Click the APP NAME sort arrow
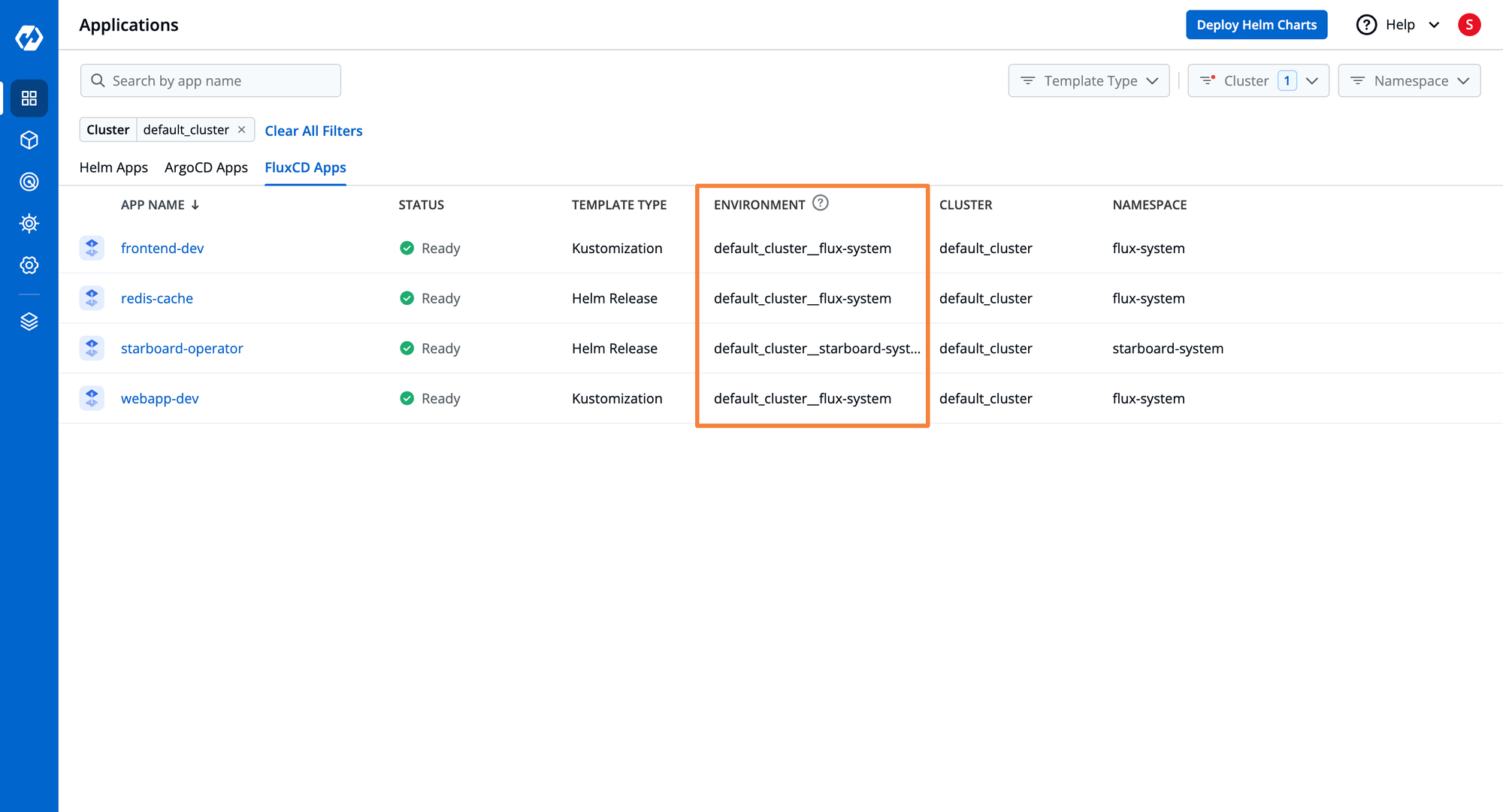 point(196,205)
